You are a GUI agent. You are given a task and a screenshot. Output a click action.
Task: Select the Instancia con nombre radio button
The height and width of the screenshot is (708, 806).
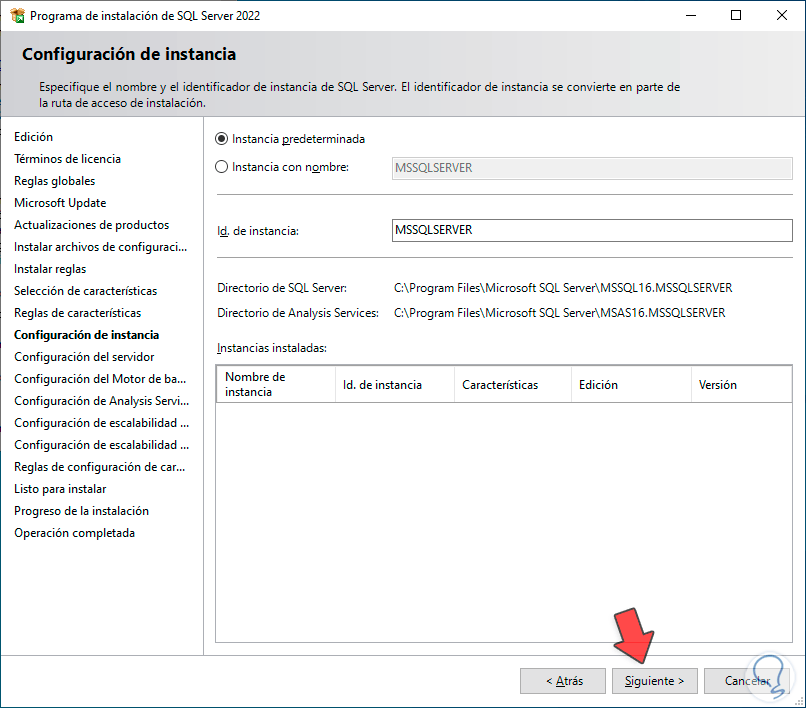click(x=222, y=167)
